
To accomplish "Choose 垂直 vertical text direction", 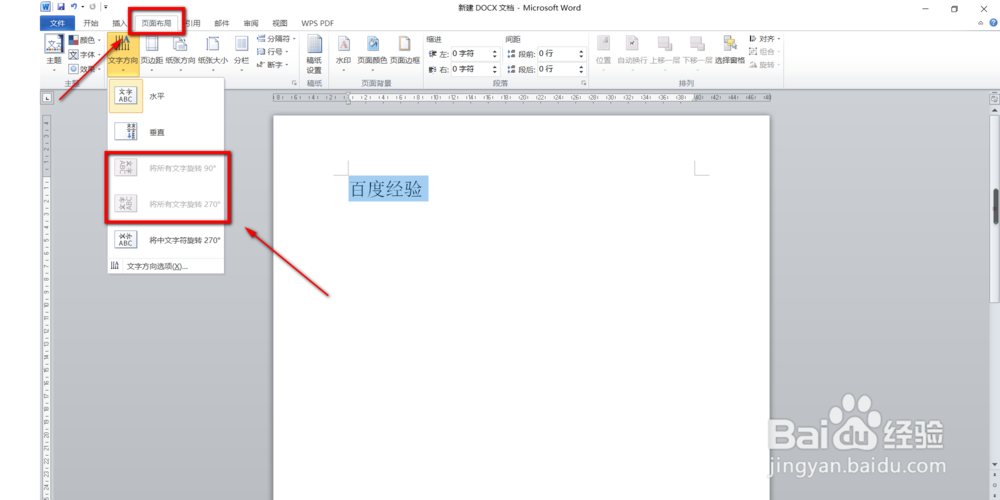I will pyautogui.click(x=166, y=132).
